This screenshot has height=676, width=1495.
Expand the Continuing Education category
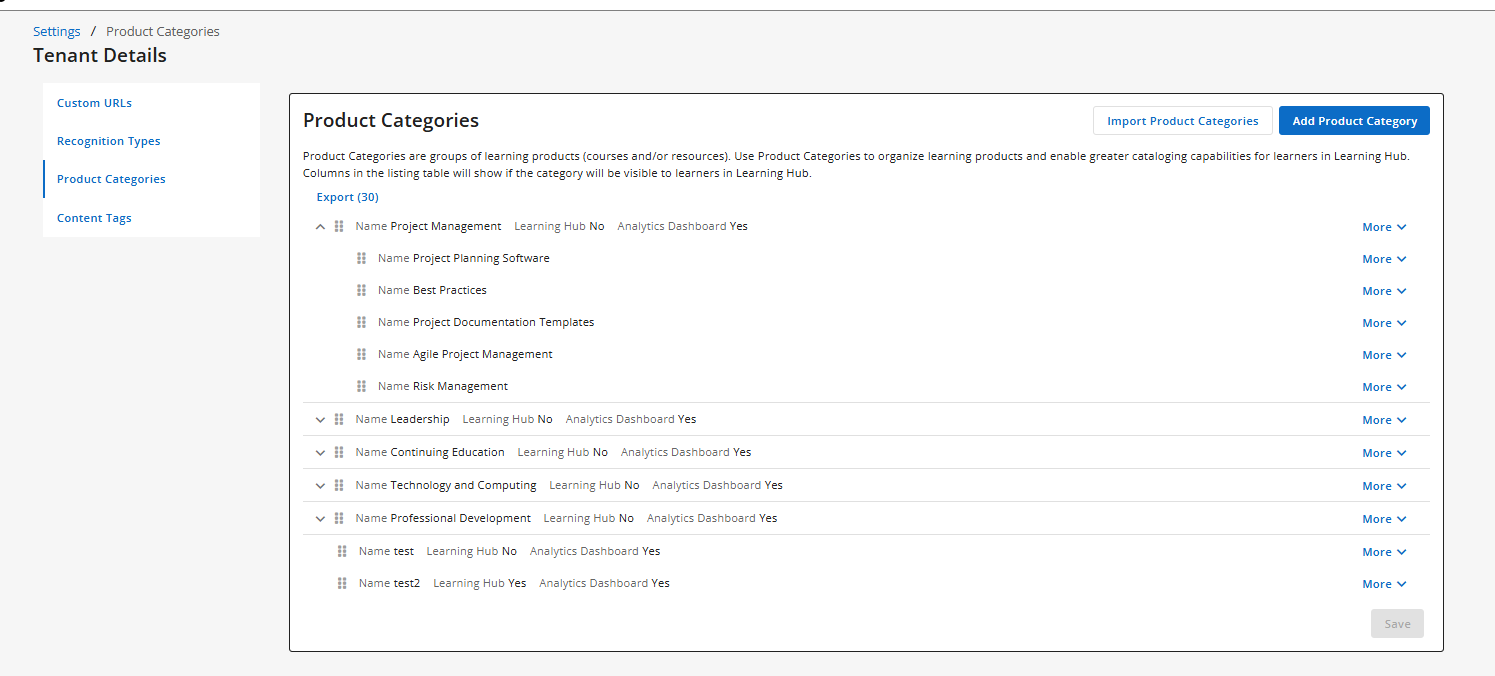[320, 453]
